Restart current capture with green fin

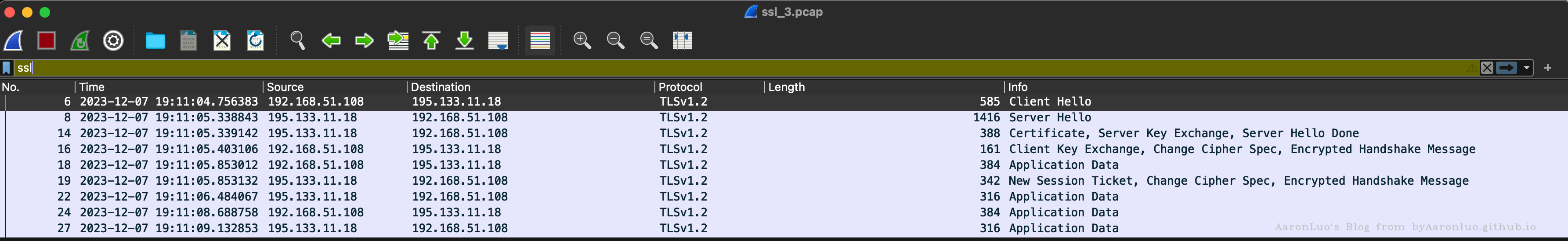(80, 41)
